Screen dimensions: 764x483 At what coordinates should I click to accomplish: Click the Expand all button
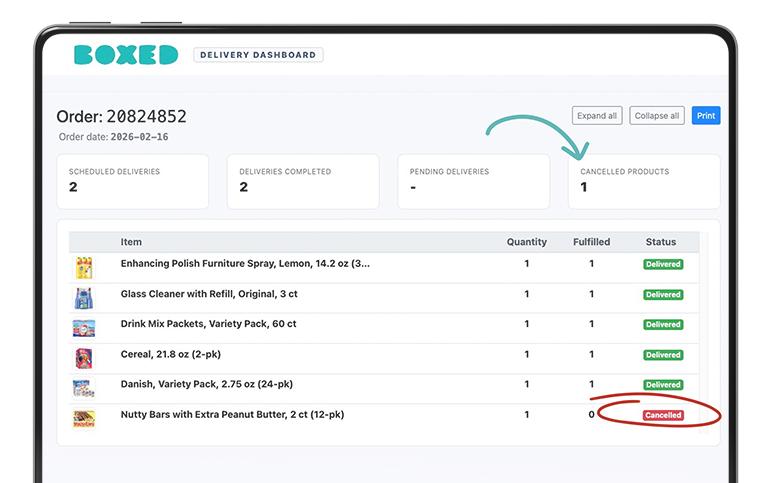pyautogui.click(x=597, y=116)
